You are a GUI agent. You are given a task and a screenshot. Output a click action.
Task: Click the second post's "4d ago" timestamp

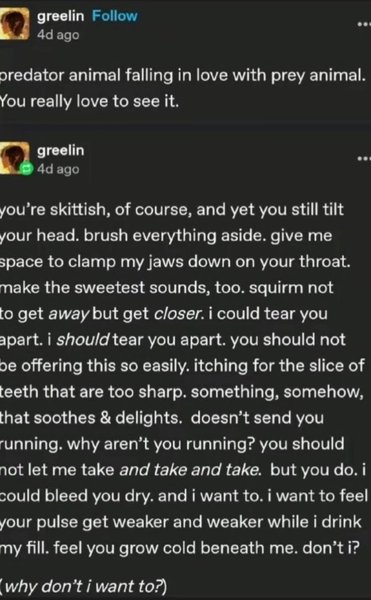point(58,169)
